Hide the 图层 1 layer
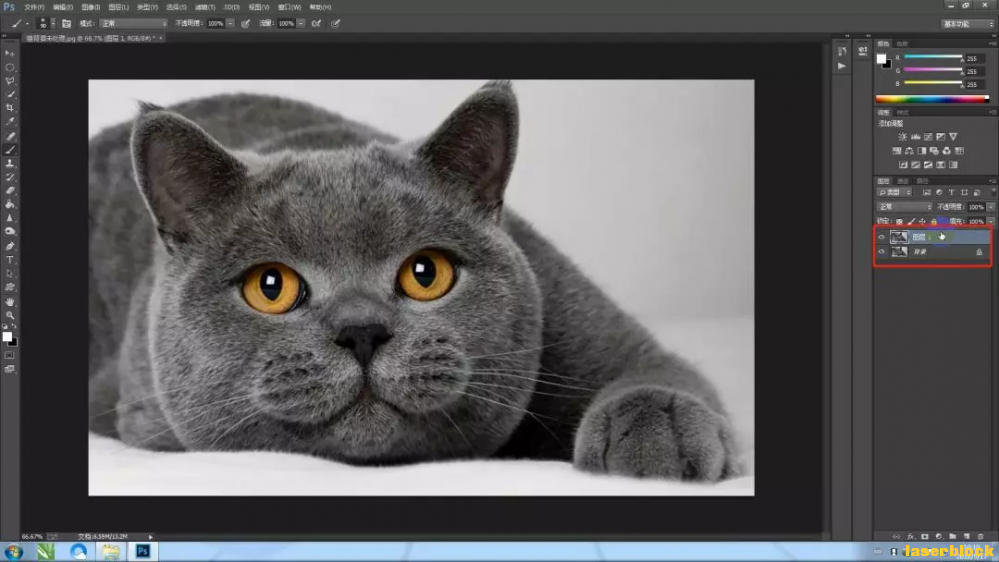The image size is (999, 562). tap(881, 237)
